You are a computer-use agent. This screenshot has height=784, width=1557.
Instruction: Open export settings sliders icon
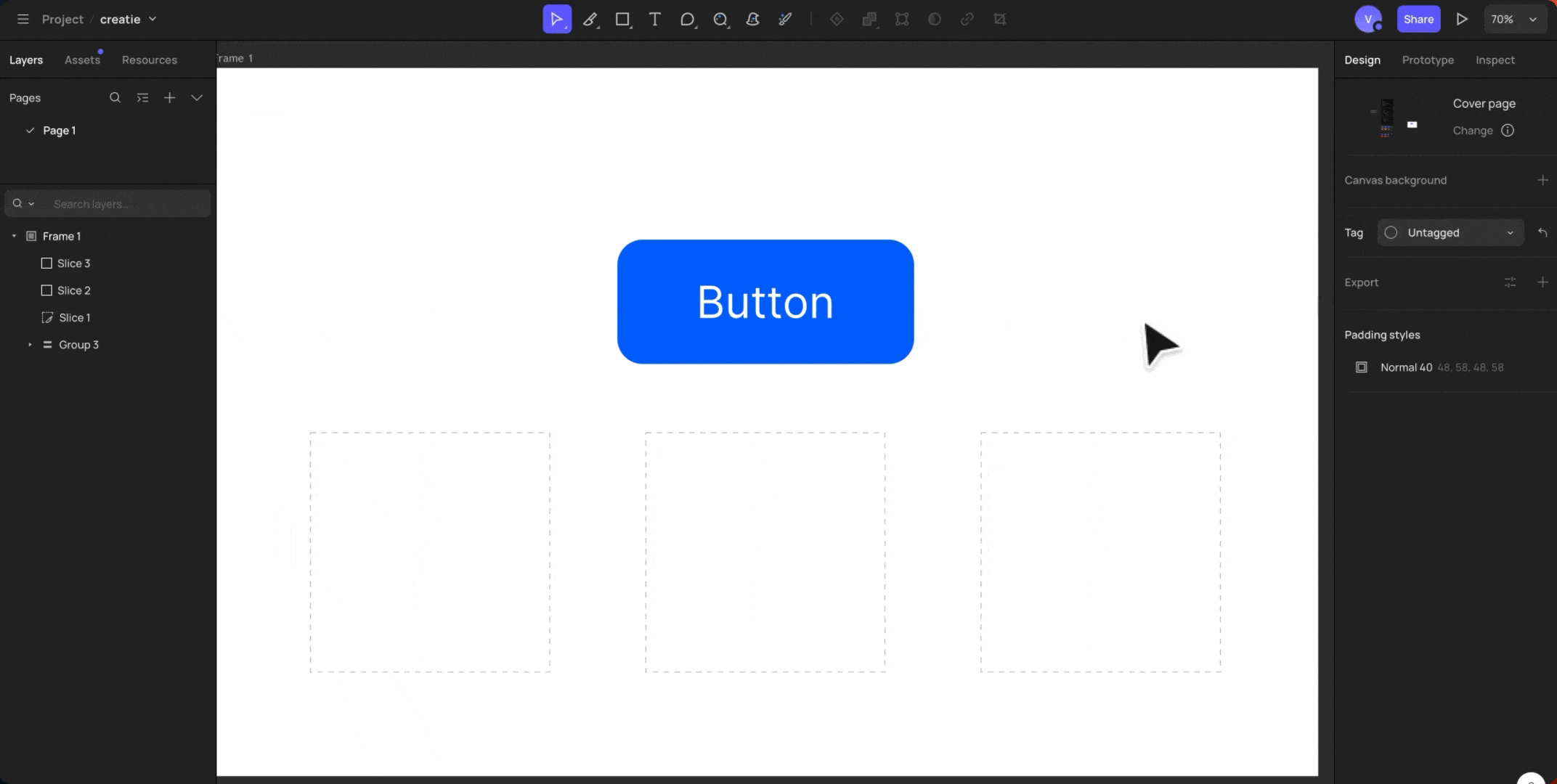[1510, 282]
